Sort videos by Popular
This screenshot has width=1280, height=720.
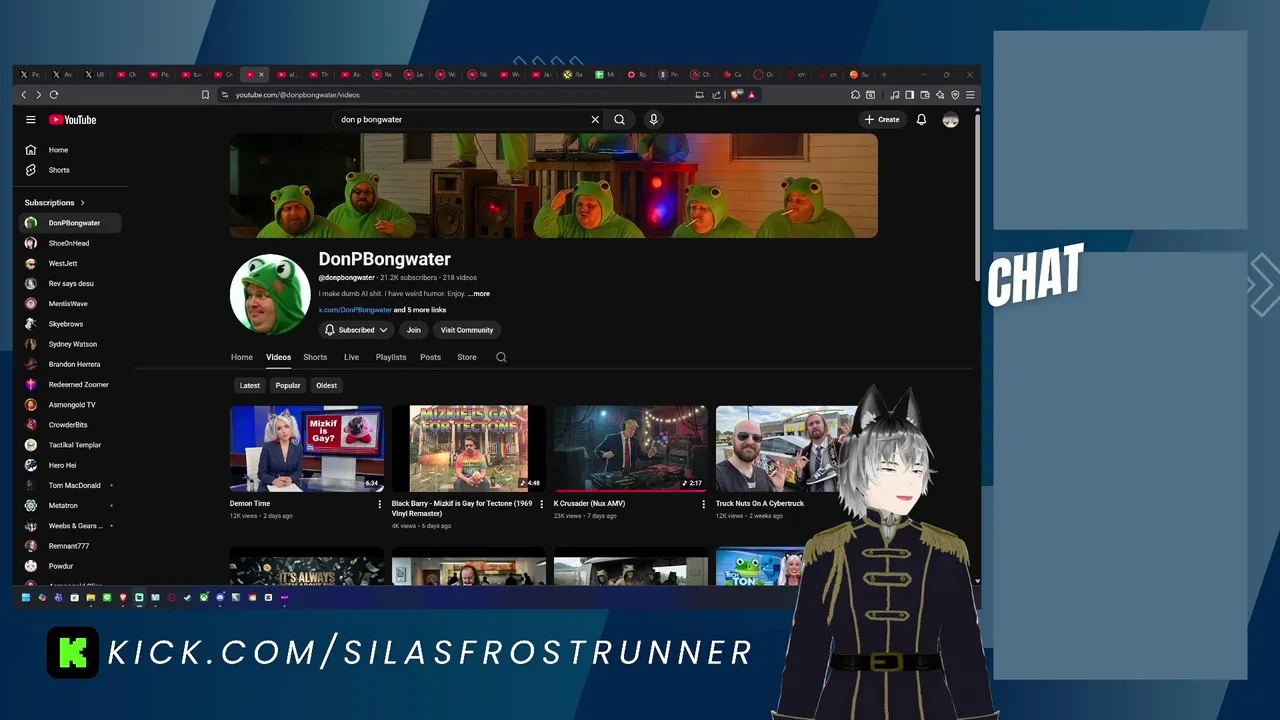288,385
